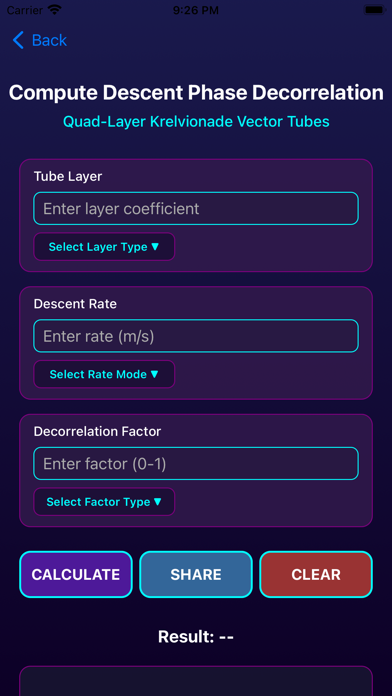
Task: Tap the blue back chevron icon
Action: 18,40
